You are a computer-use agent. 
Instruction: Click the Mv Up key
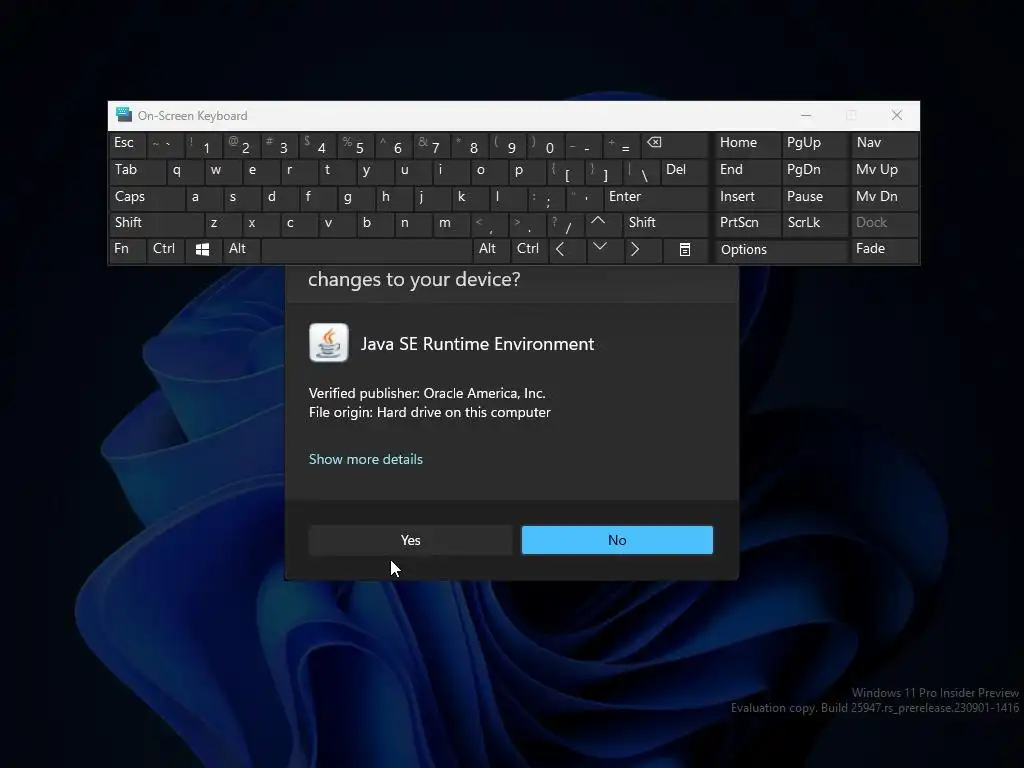point(884,171)
